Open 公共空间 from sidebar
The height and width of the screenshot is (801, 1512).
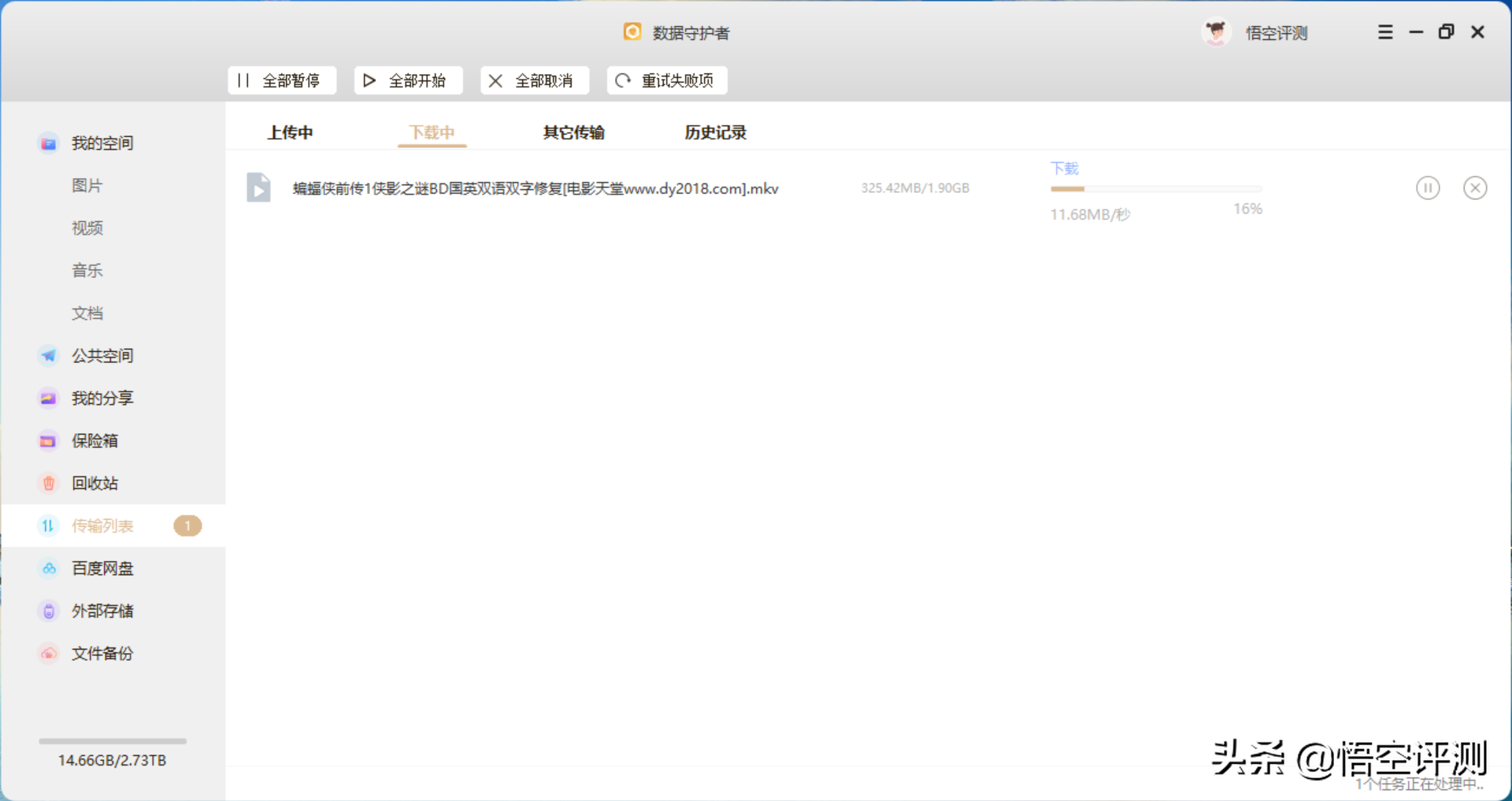tap(102, 356)
